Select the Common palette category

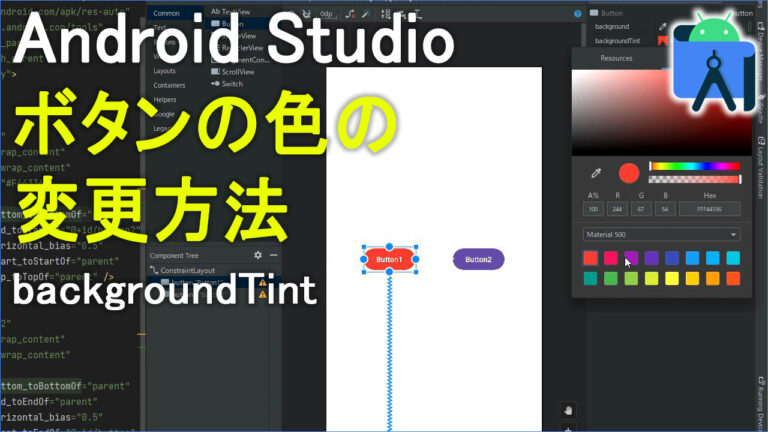167,13
